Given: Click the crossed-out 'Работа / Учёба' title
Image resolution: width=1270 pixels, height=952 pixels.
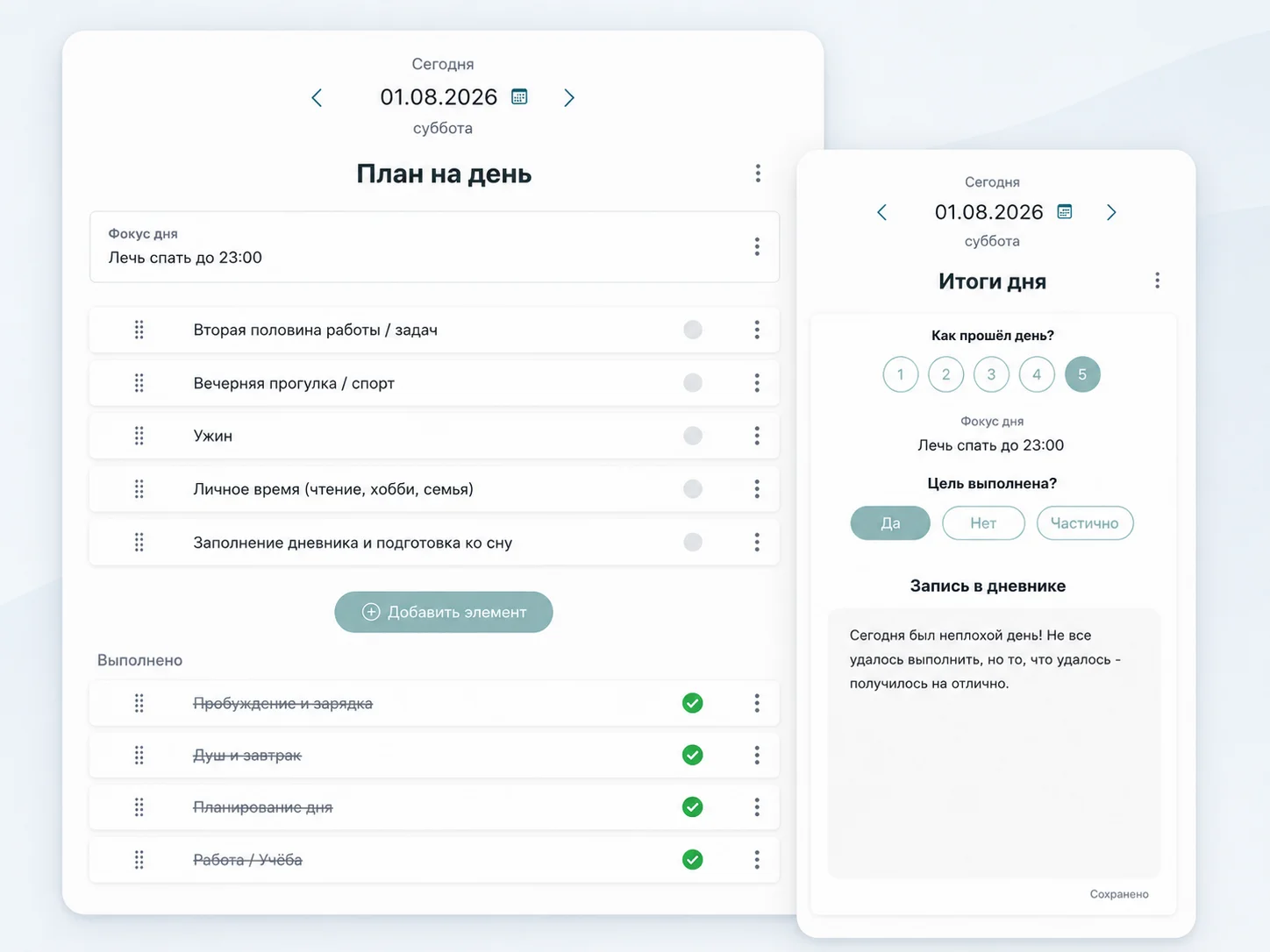Looking at the screenshot, I should click(x=247, y=860).
